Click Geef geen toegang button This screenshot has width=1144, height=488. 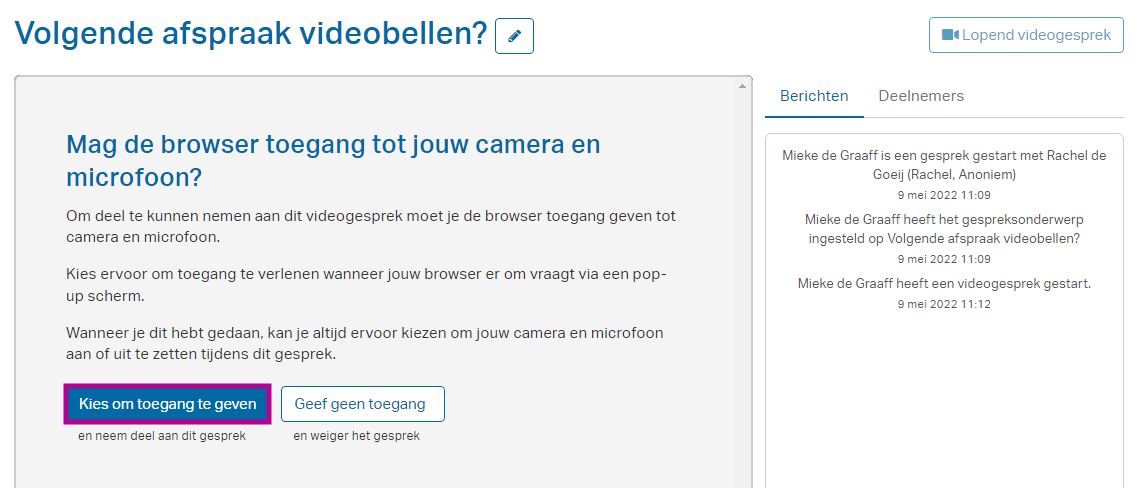click(x=363, y=404)
